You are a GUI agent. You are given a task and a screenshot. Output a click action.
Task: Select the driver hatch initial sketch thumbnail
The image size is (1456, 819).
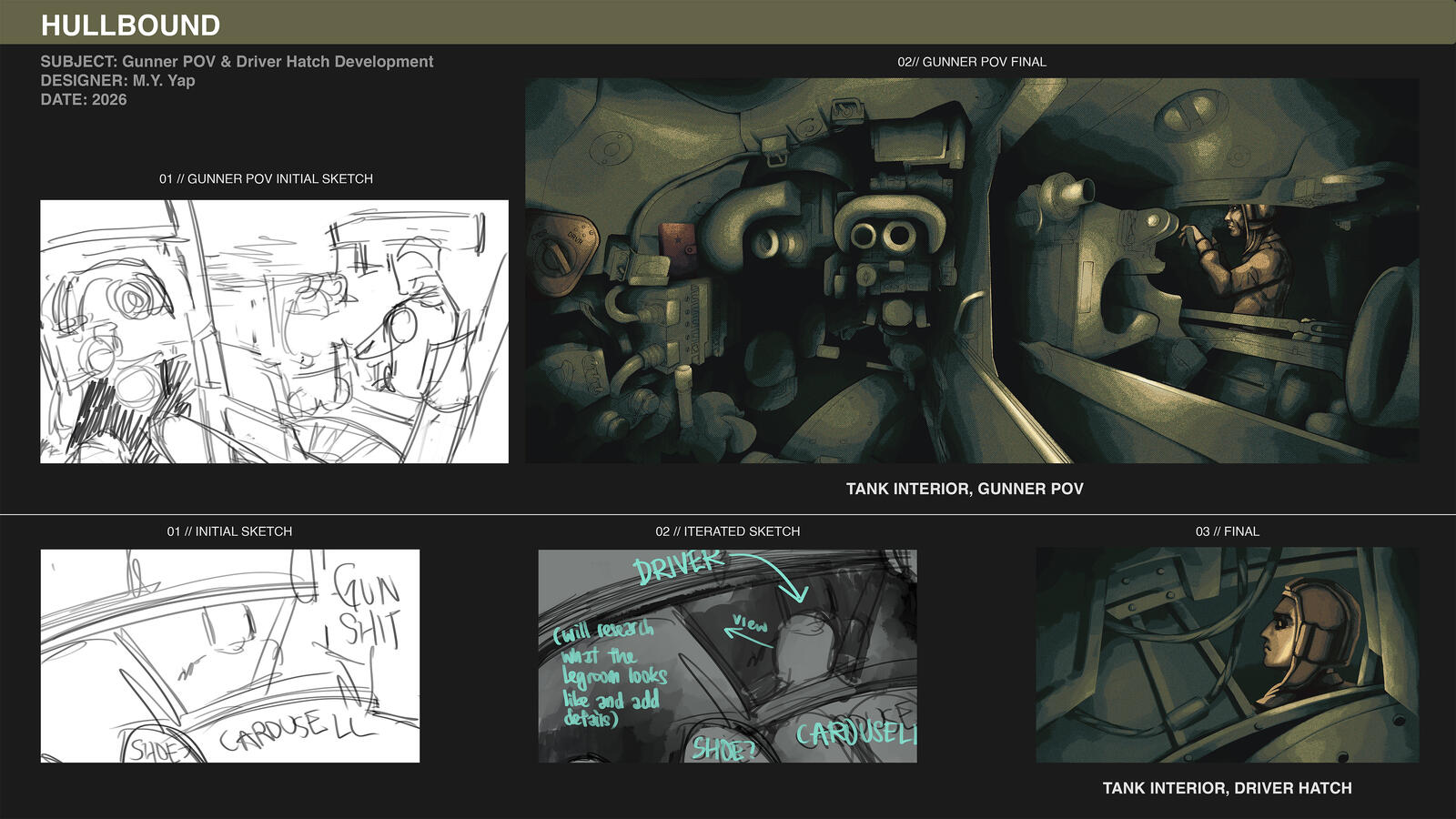(x=230, y=655)
